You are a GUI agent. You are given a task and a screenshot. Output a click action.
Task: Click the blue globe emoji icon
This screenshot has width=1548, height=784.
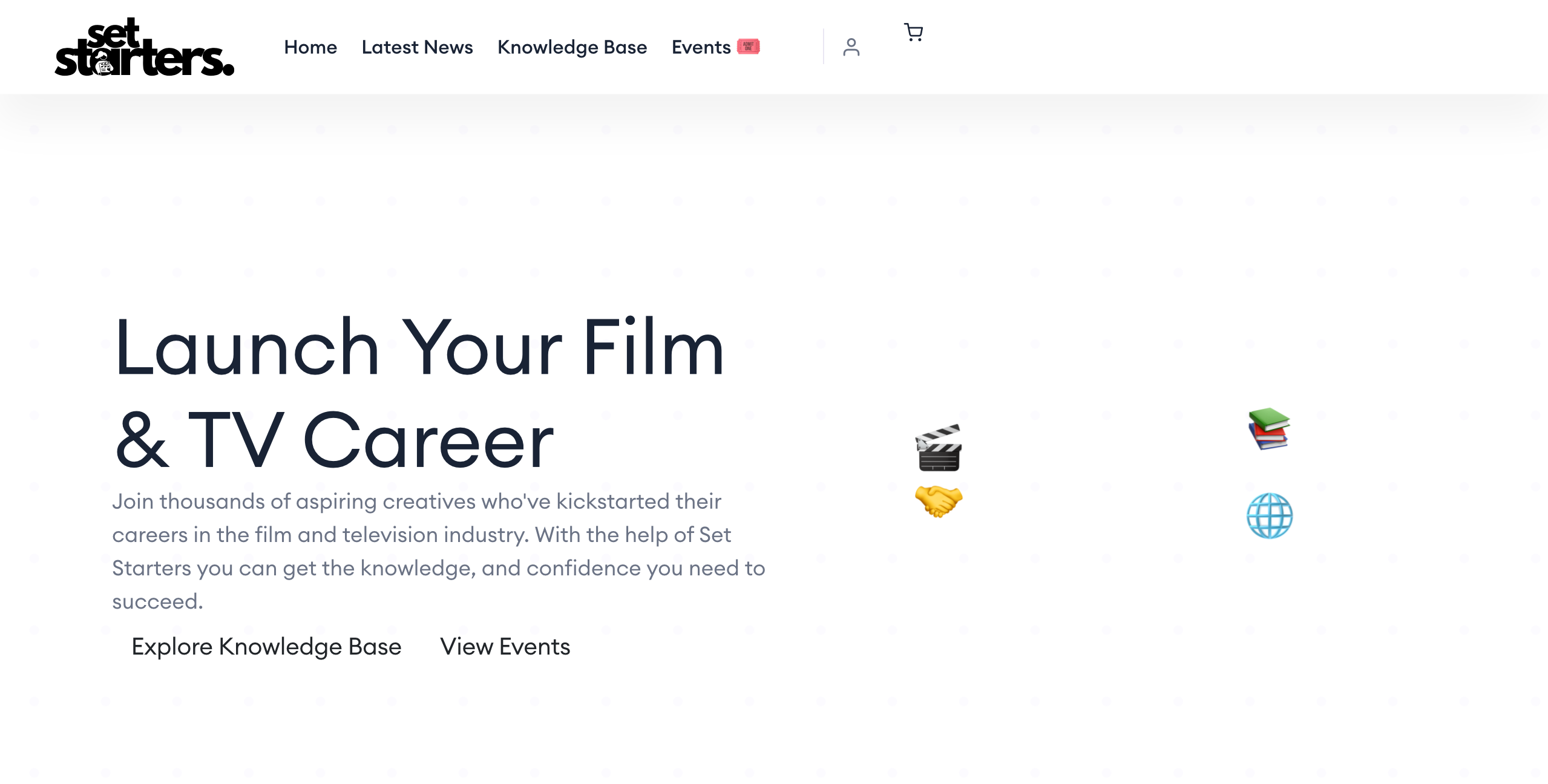1269,516
